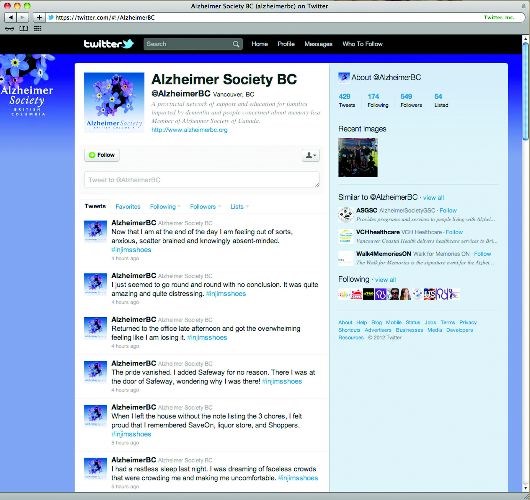Open the recent image thumbnail
The image size is (530, 500).
(x=358, y=157)
